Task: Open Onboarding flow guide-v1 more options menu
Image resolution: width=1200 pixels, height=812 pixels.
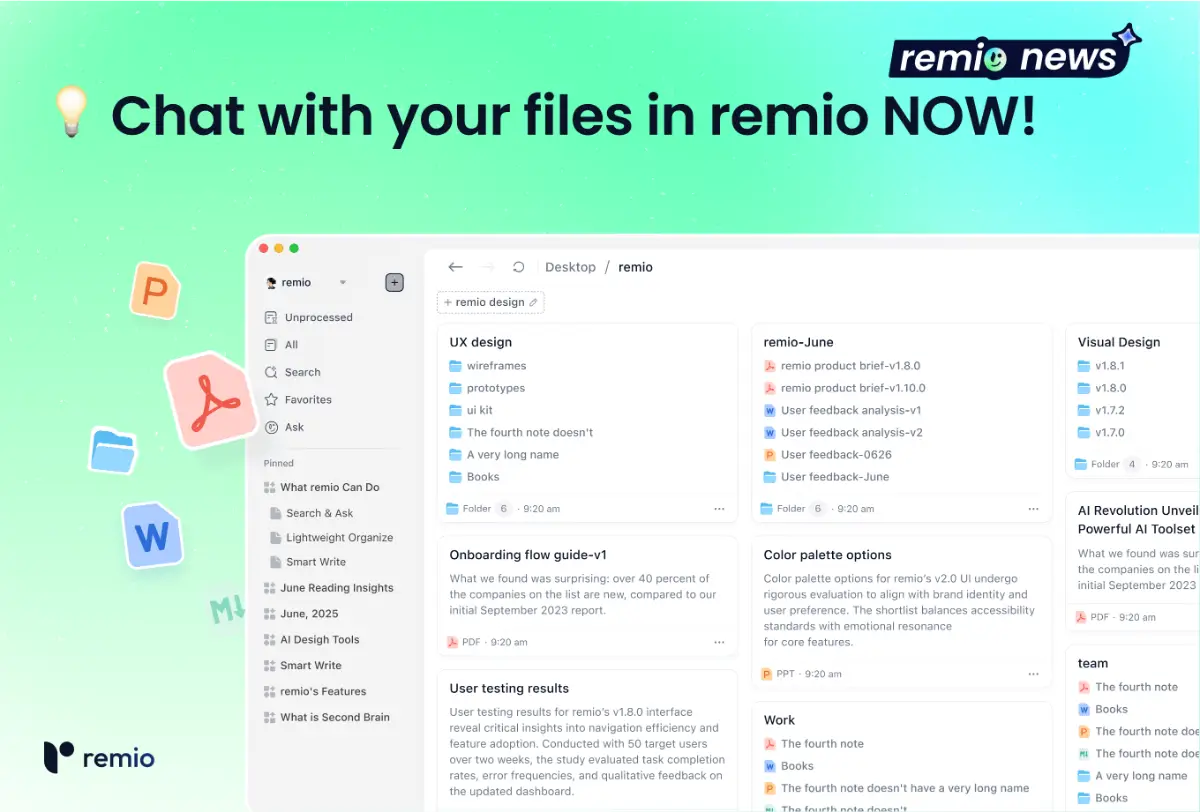Action: point(719,642)
